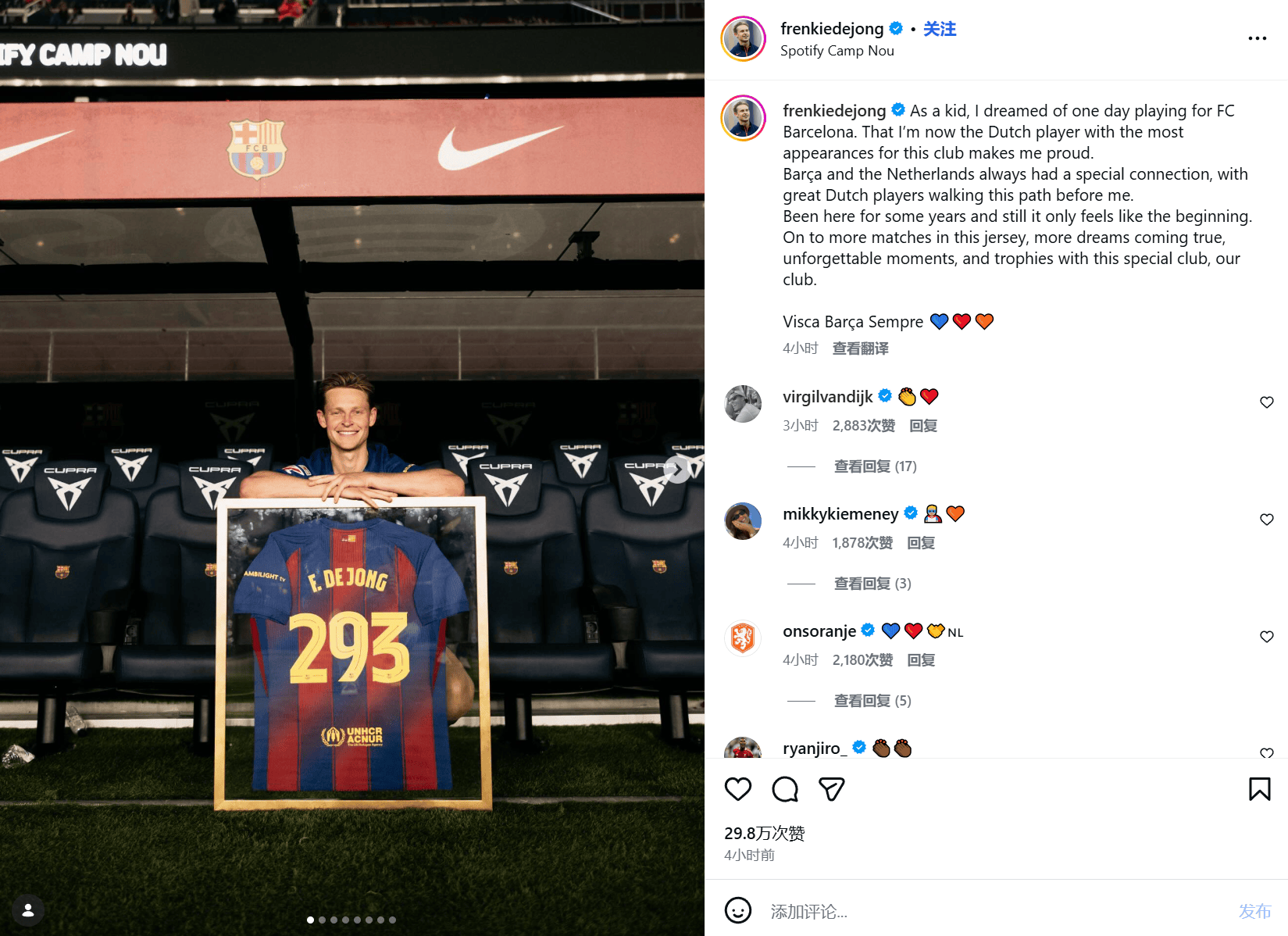Open comments via the speech bubble icon
The image size is (1288, 936).
[x=784, y=789]
